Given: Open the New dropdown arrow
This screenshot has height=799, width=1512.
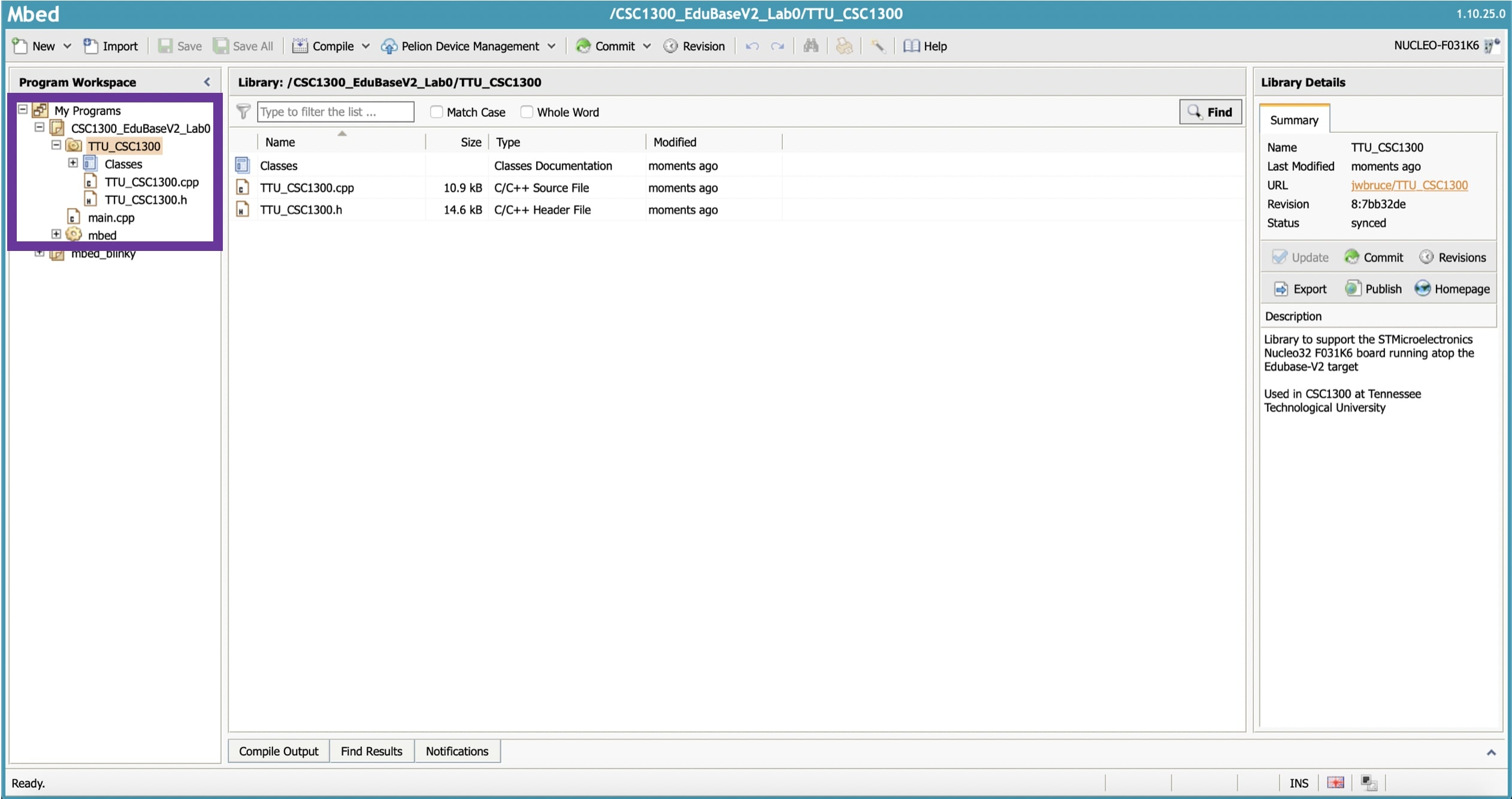Looking at the screenshot, I should pos(67,46).
